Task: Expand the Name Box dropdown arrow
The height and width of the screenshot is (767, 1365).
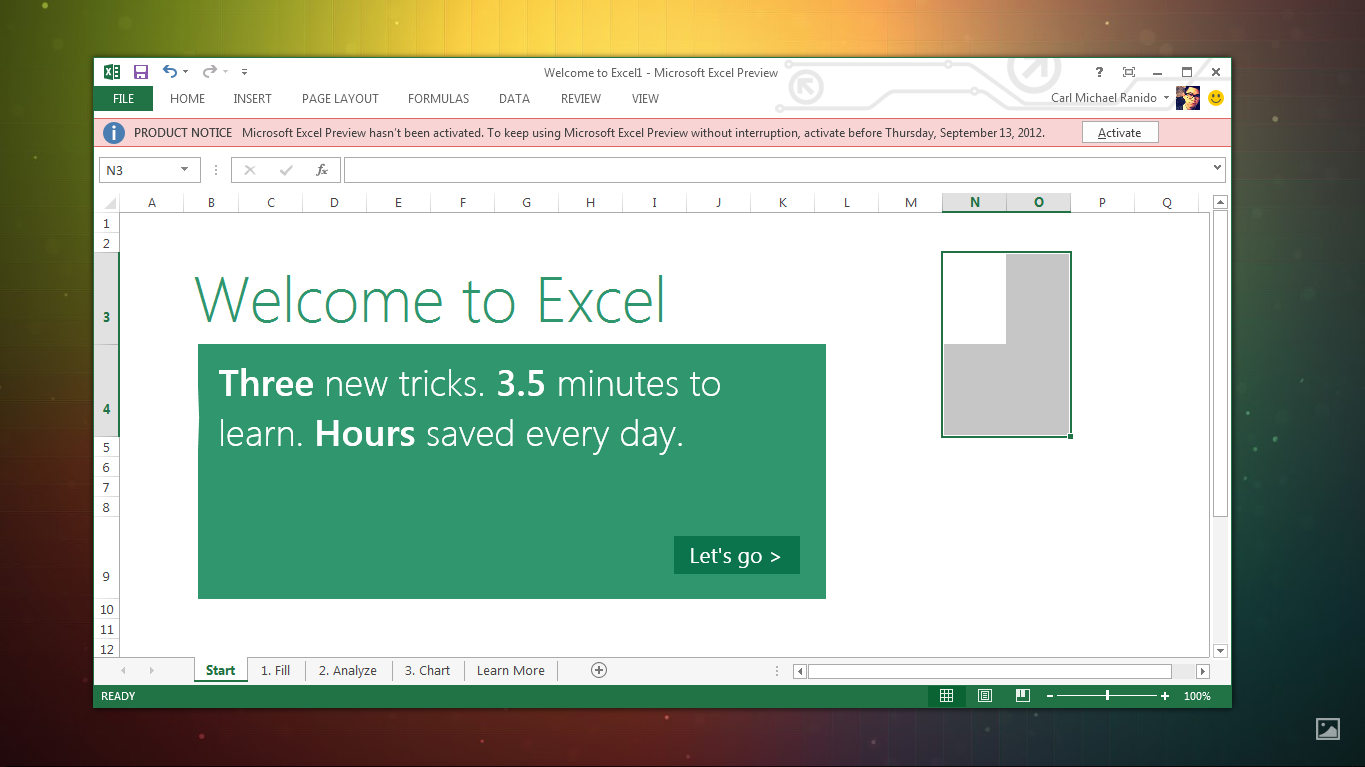Action: (184, 170)
